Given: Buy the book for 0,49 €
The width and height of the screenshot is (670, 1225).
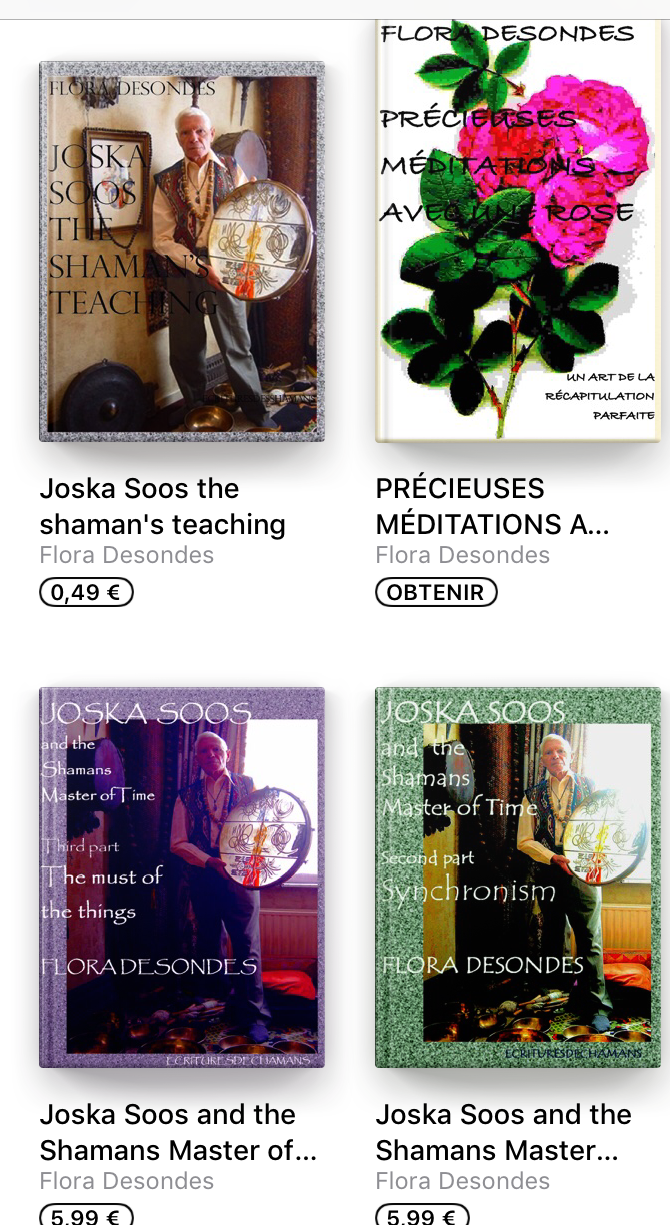Looking at the screenshot, I should pyautogui.click(x=86, y=592).
